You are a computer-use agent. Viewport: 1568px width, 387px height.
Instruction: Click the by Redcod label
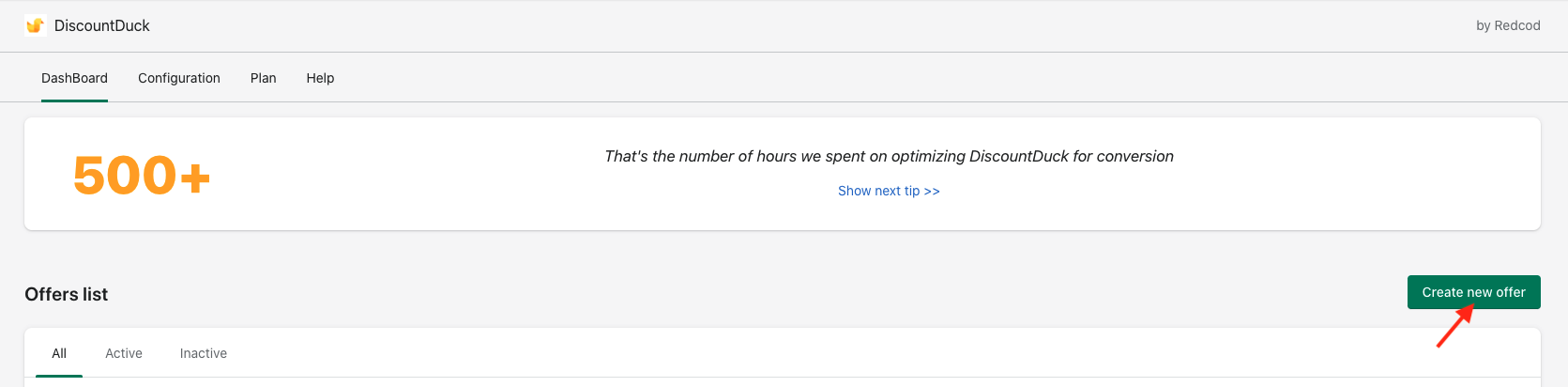coord(1508,25)
